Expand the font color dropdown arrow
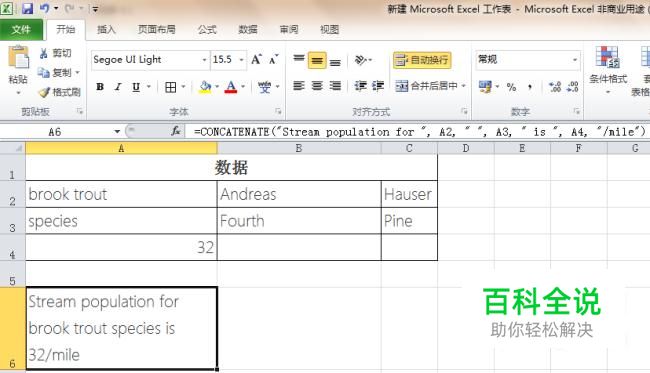 243,87
